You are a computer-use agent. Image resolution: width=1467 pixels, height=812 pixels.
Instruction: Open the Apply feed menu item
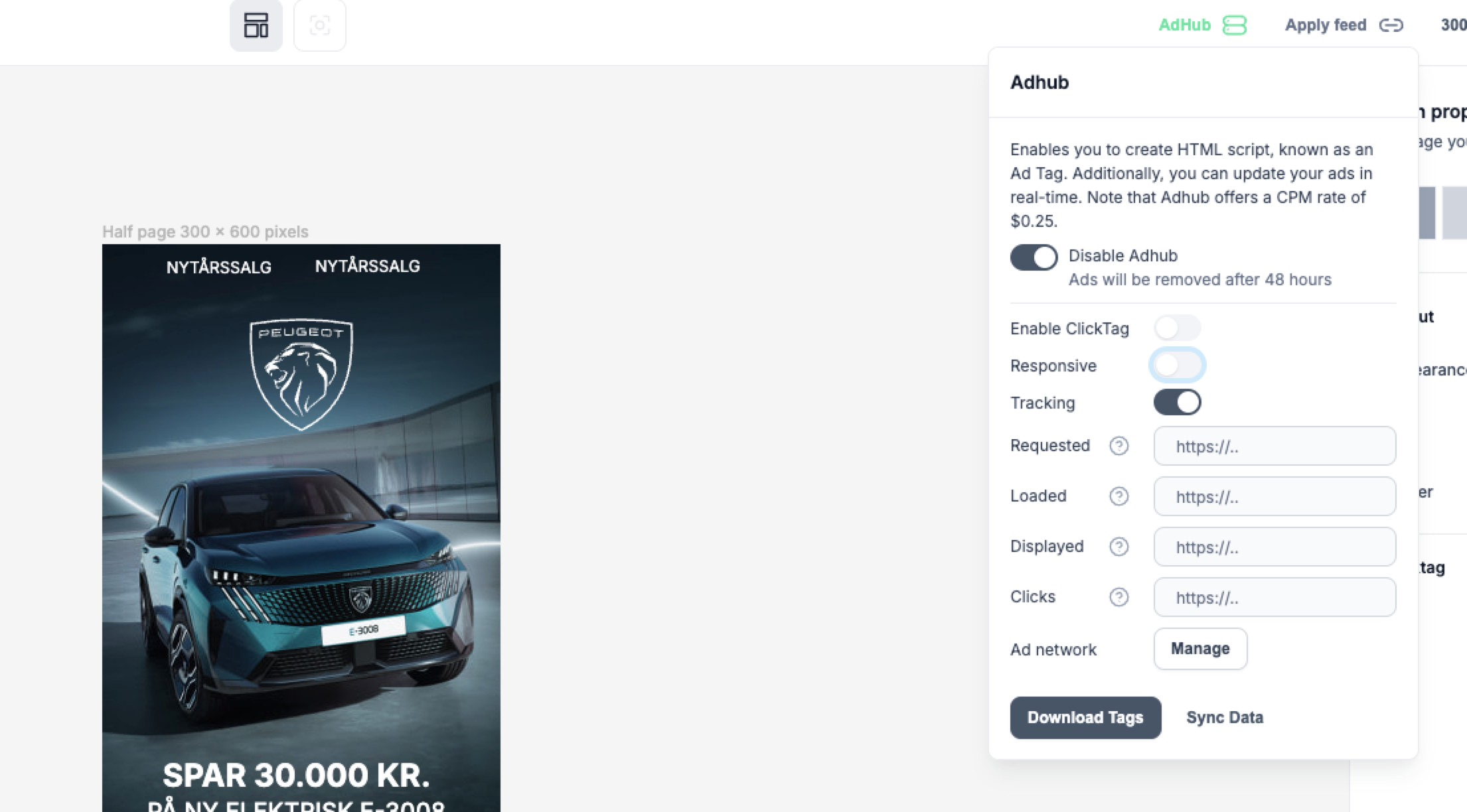tap(1325, 25)
